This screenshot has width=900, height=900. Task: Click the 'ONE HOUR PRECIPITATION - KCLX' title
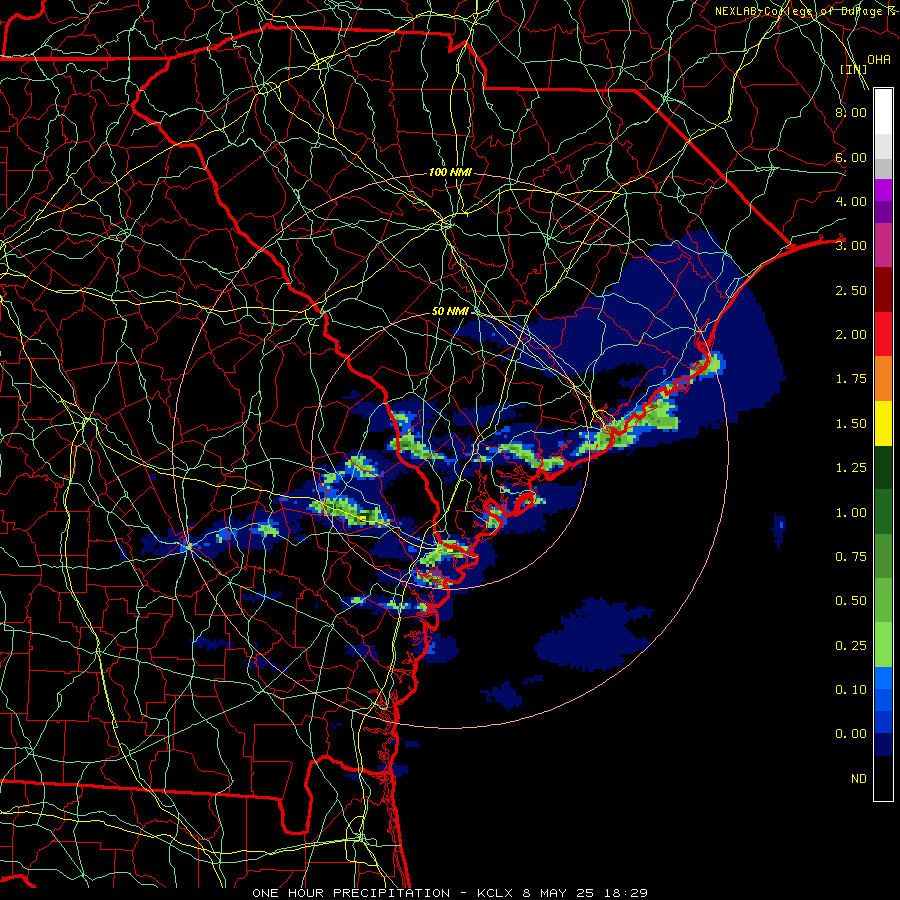383,893
